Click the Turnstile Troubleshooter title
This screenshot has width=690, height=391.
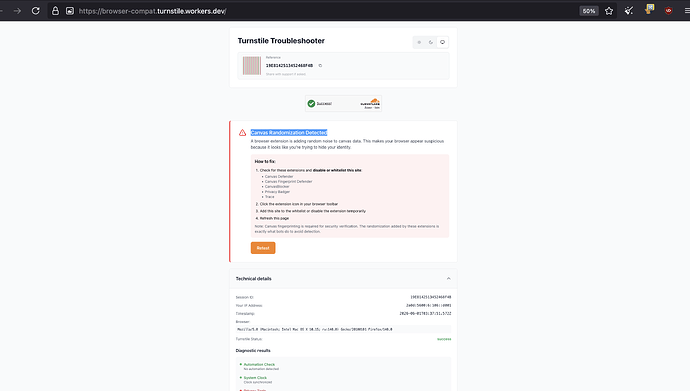click(281, 40)
